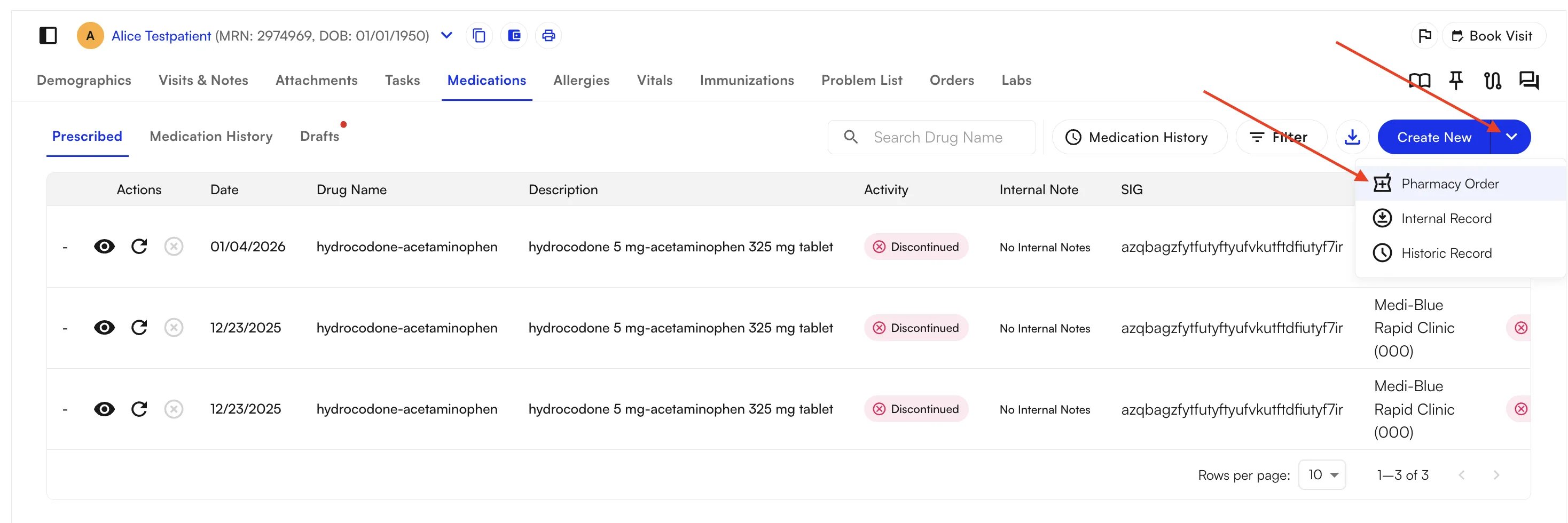Select the Prescribed sub-tab
The image size is (1568, 523).
pos(87,136)
